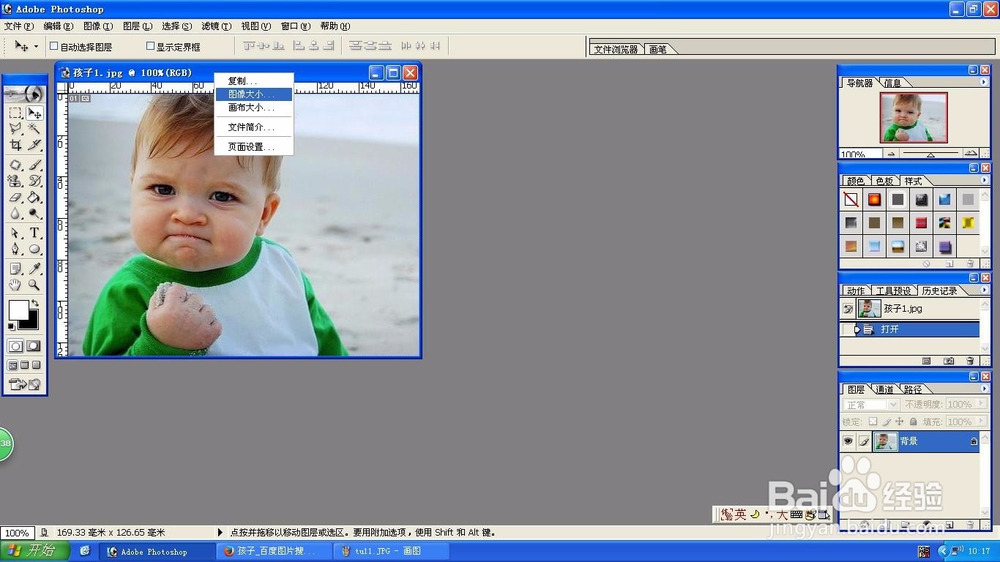Choose Image Size from context menu
The width and height of the screenshot is (1000, 562).
coord(253,94)
